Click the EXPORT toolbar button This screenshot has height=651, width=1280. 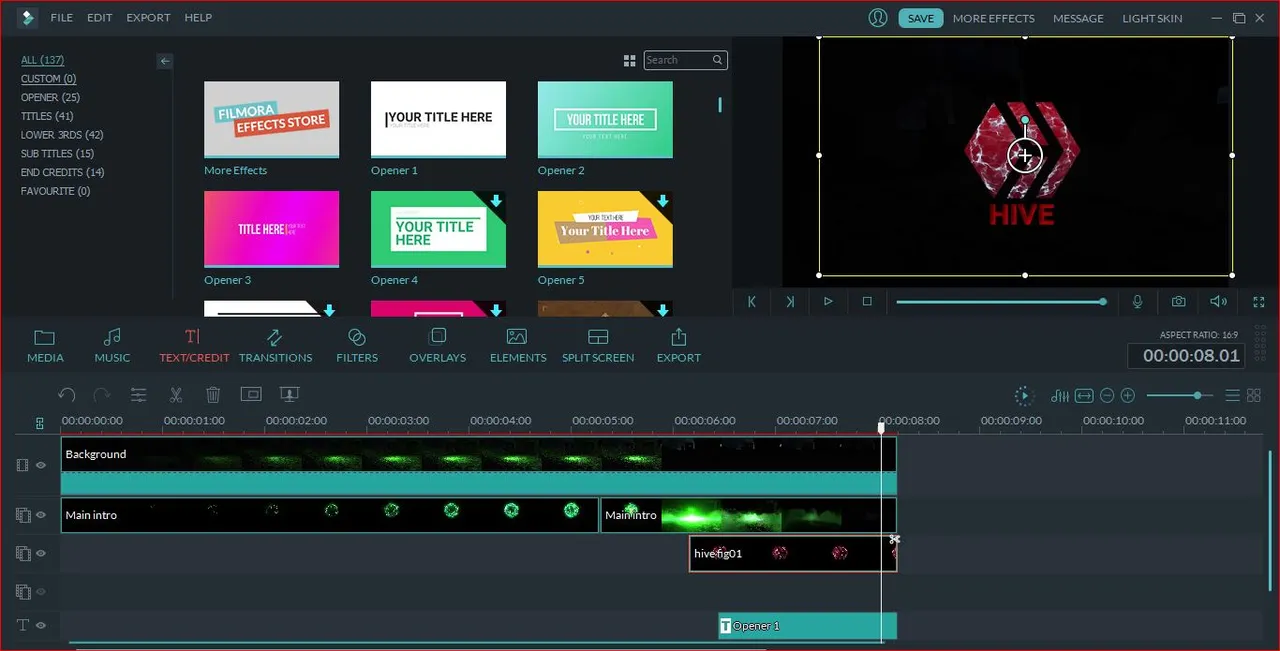coord(679,345)
